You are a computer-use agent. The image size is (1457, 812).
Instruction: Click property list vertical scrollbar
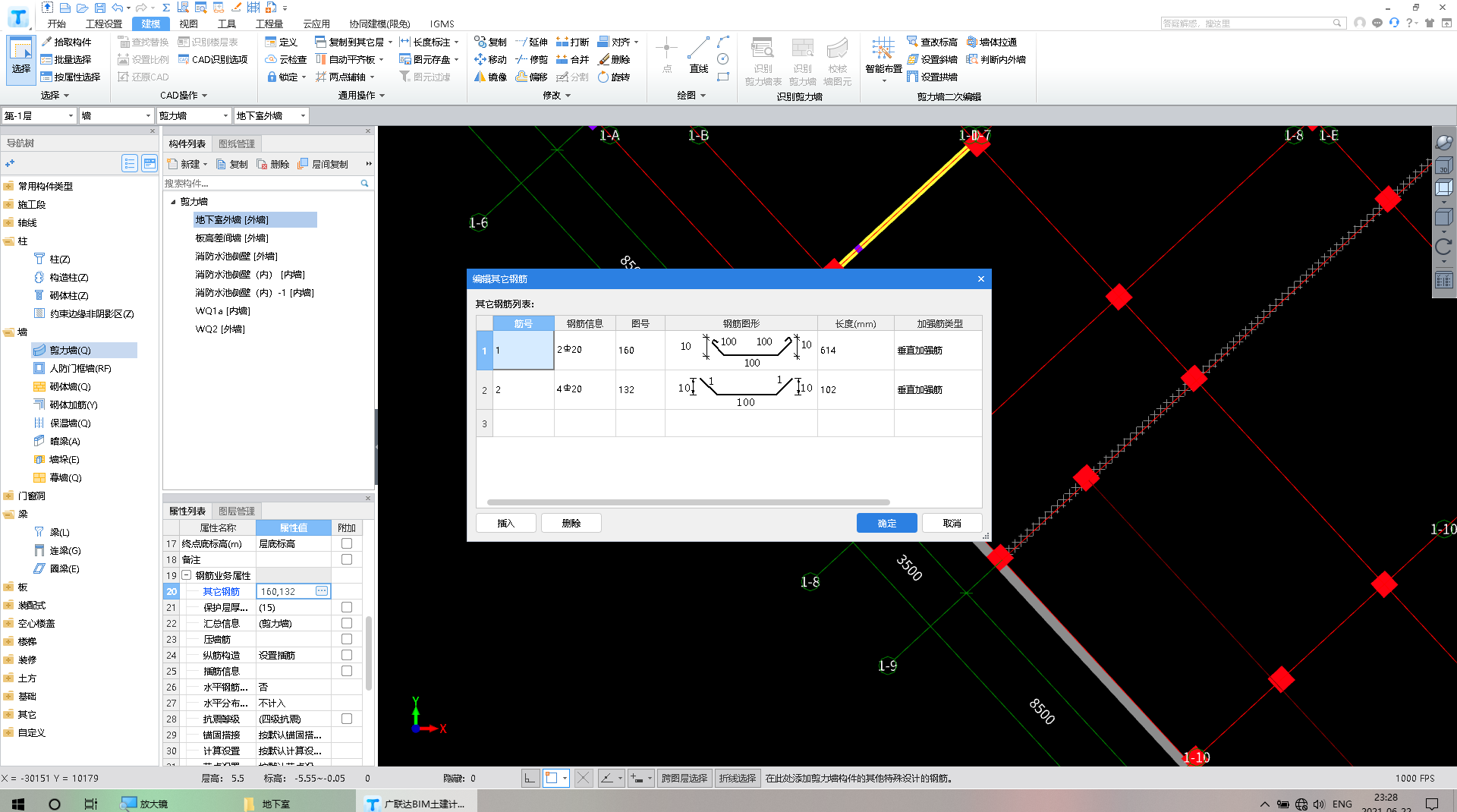[x=369, y=653]
